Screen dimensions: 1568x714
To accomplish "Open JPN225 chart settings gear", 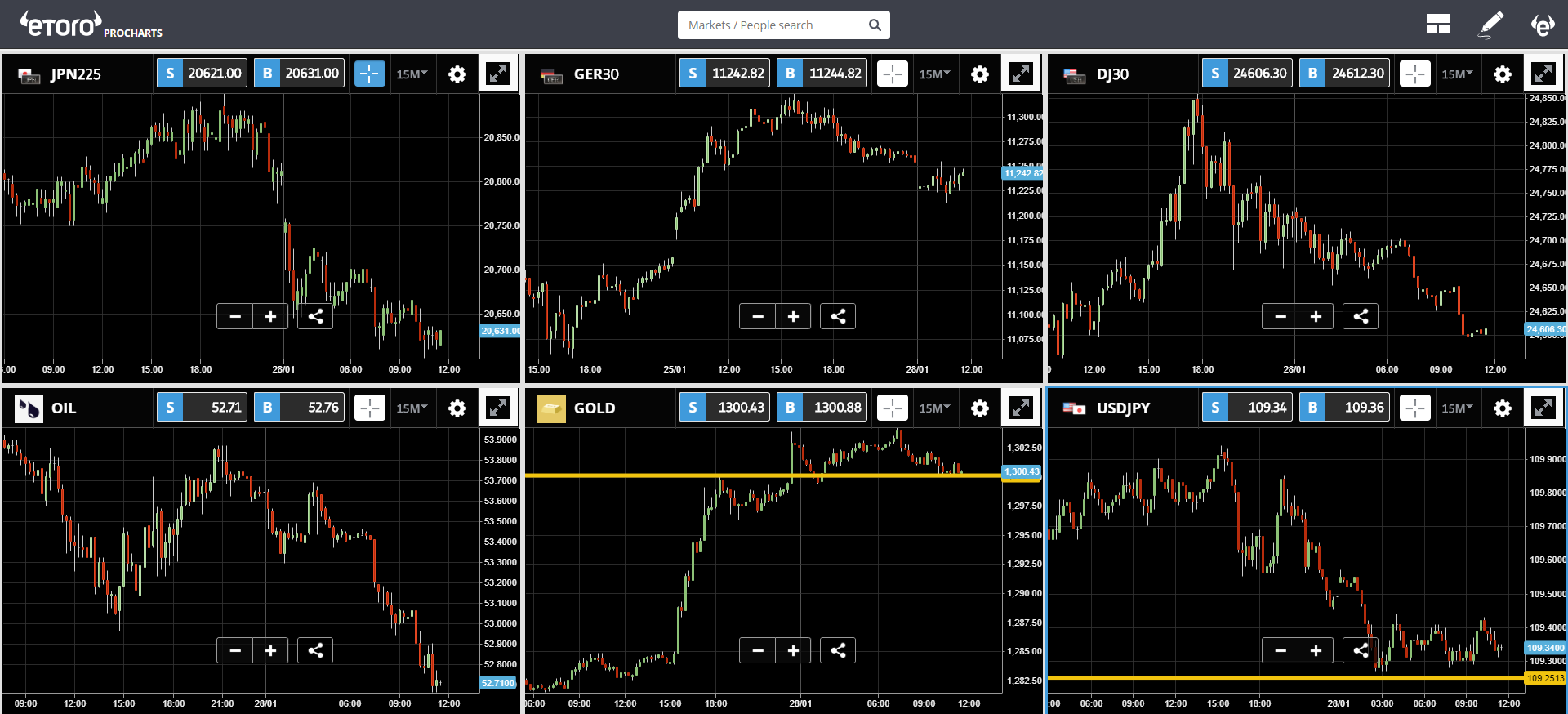I will pyautogui.click(x=457, y=74).
